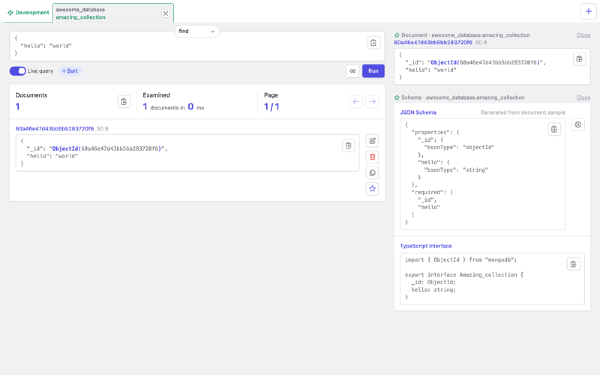Open a new tab with plus button
The height and width of the screenshot is (375, 600).
tap(588, 11)
